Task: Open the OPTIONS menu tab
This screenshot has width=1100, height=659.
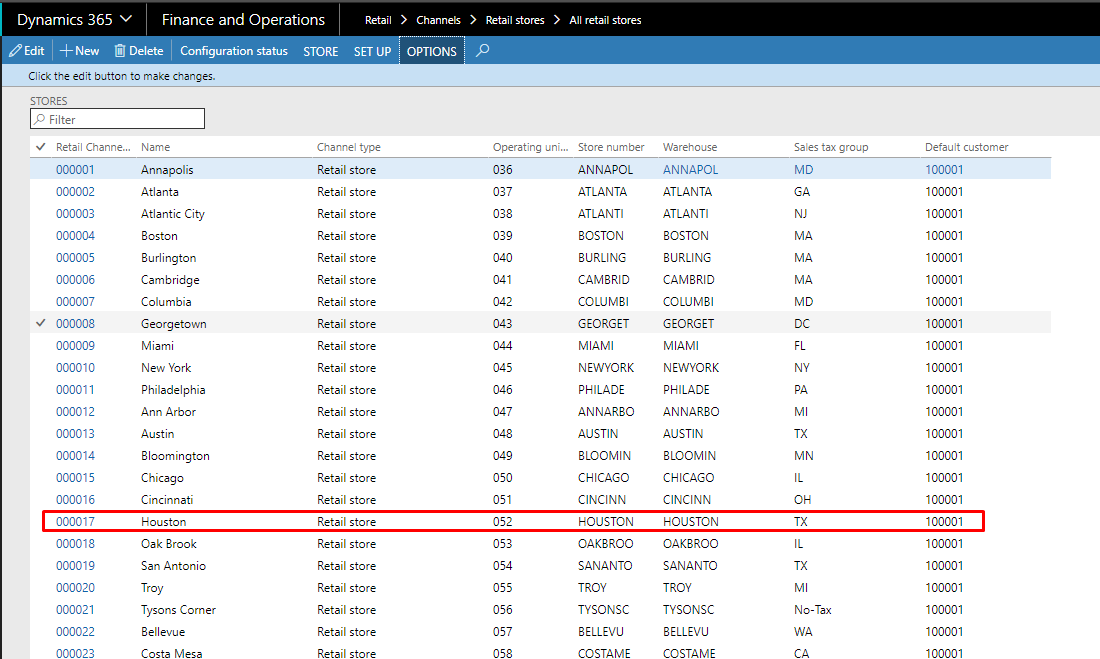Action: (x=431, y=51)
